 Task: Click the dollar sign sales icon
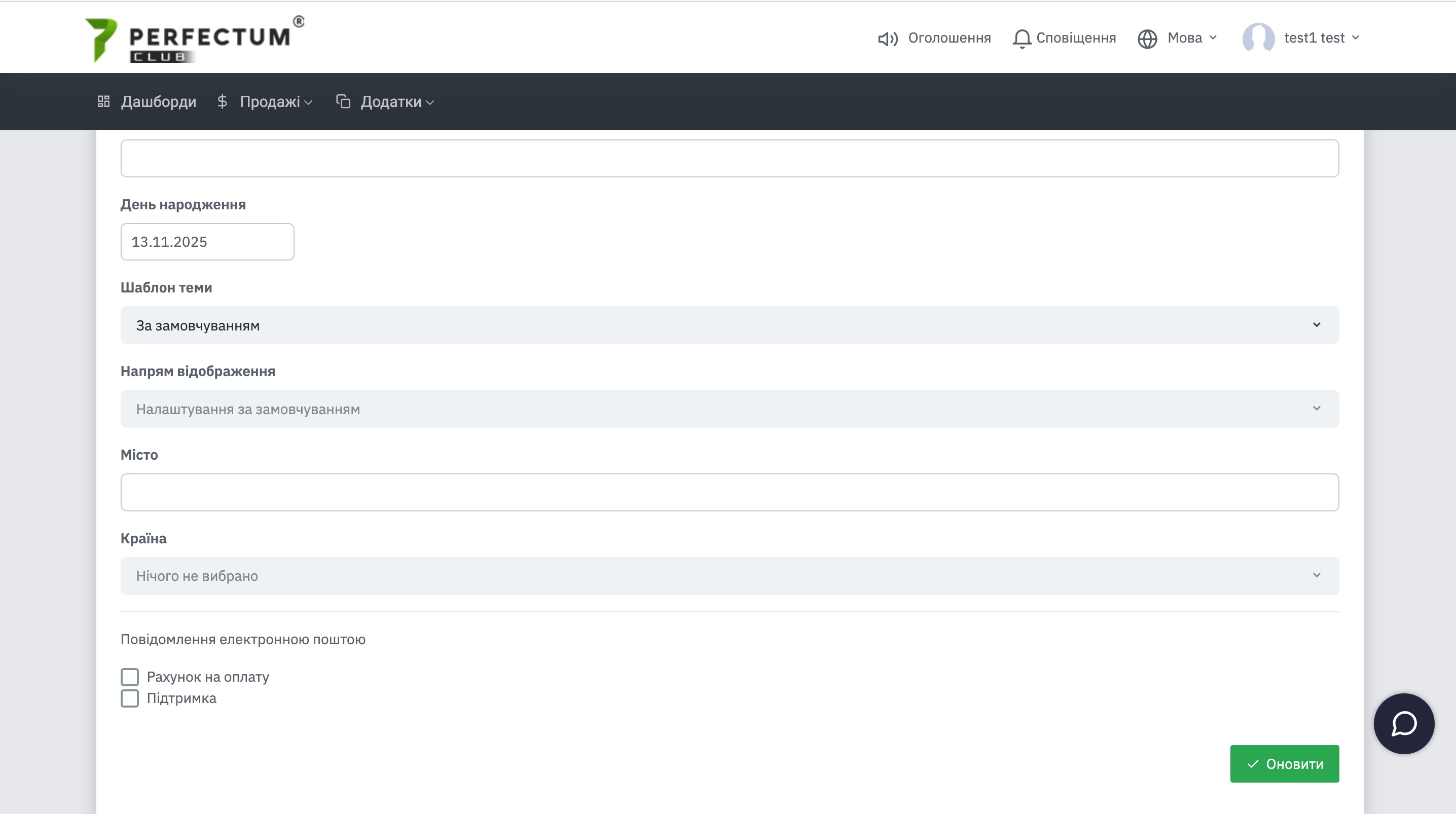click(222, 102)
